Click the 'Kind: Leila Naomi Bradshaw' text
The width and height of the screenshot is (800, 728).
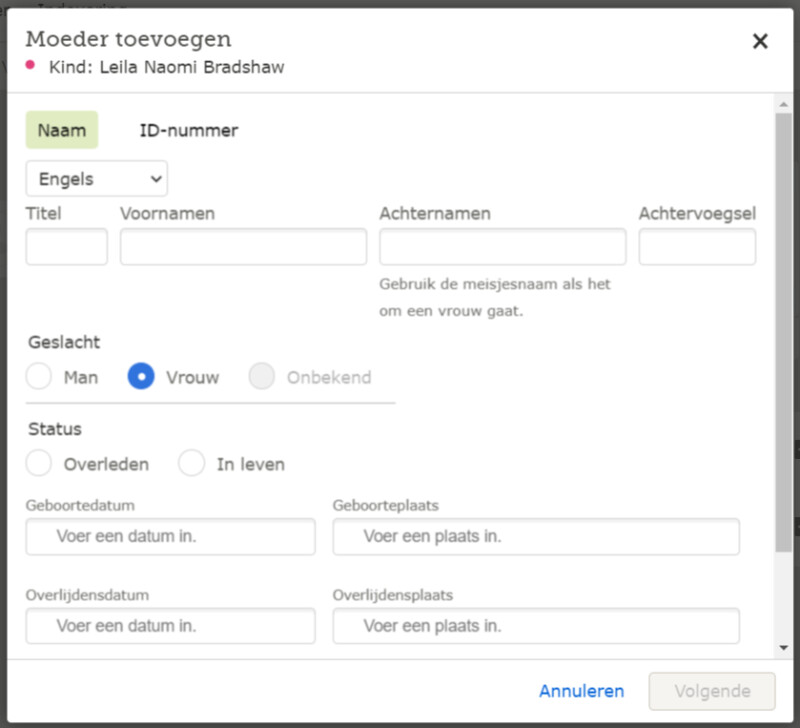pyautogui.click(x=167, y=67)
